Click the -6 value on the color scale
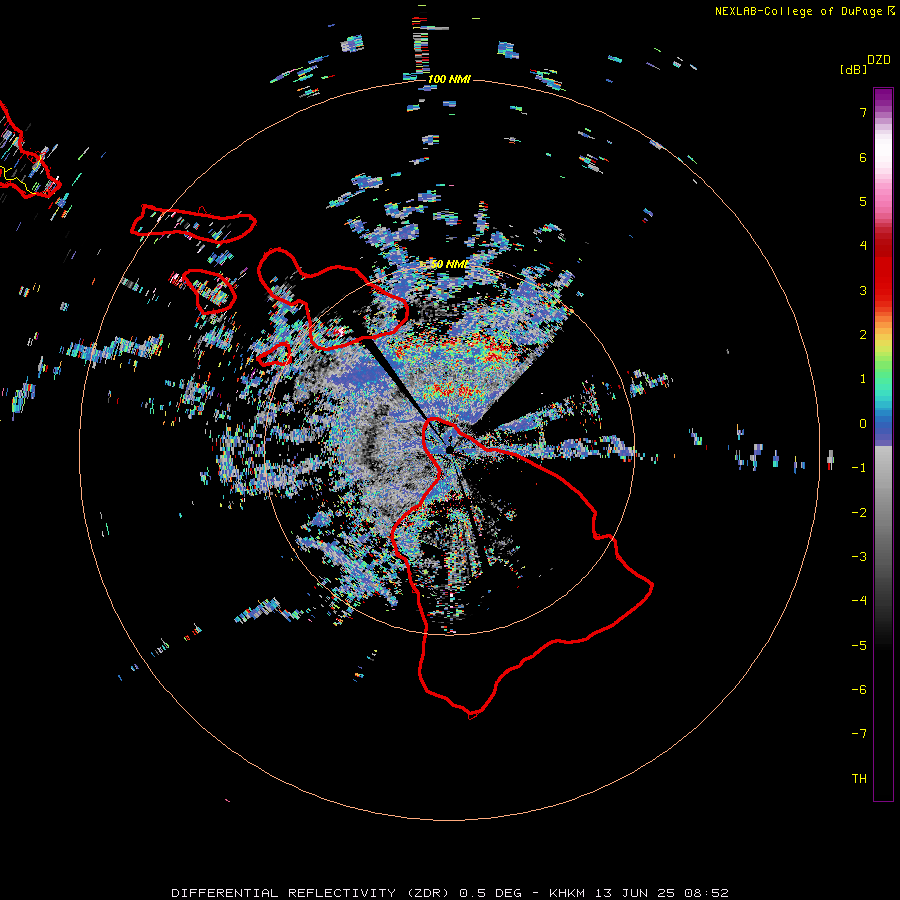The width and height of the screenshot is (900, 900). click(x=859, y=690)
